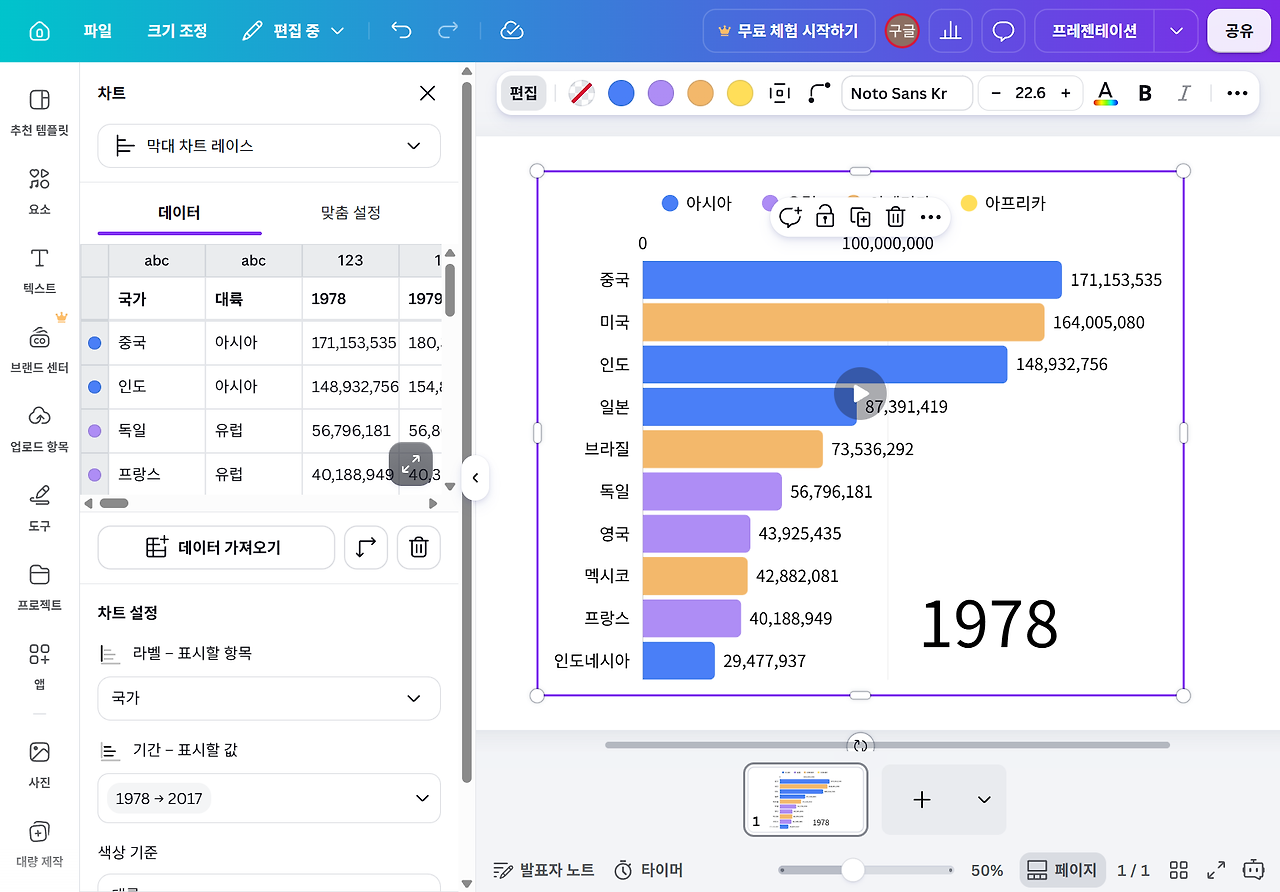Click the delete data trash icon

[x=419, y=547]
